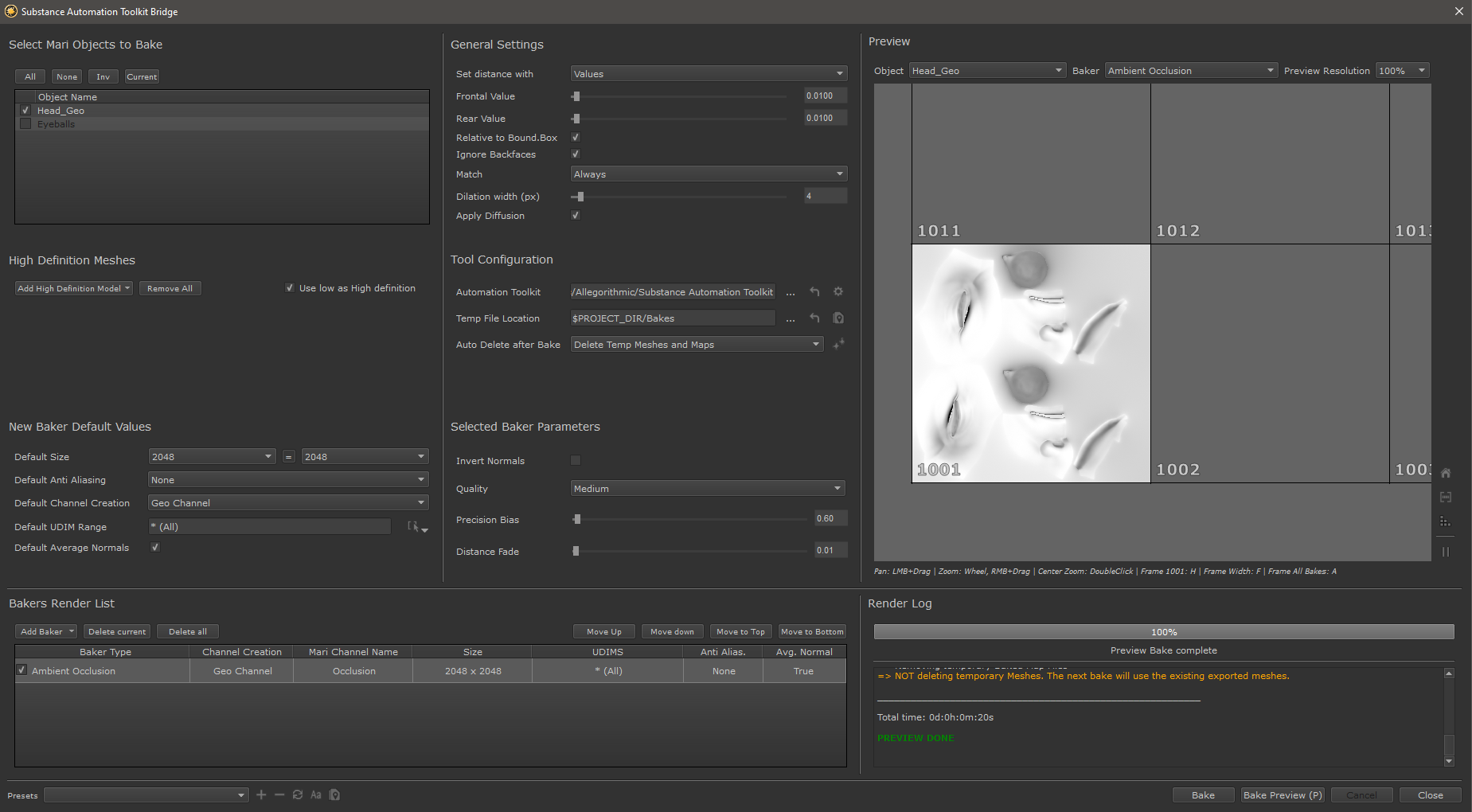1472x812 pixels.
Task: Open the Baker dropdown in Preview
Action: (1190, 71)
